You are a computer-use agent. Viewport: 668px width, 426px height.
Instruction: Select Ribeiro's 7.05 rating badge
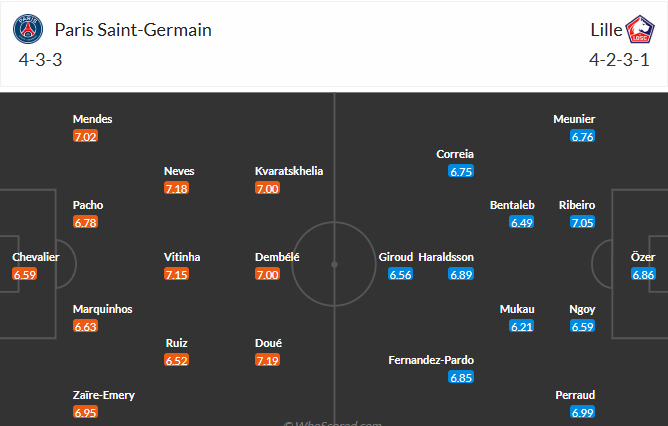(582, 222)
